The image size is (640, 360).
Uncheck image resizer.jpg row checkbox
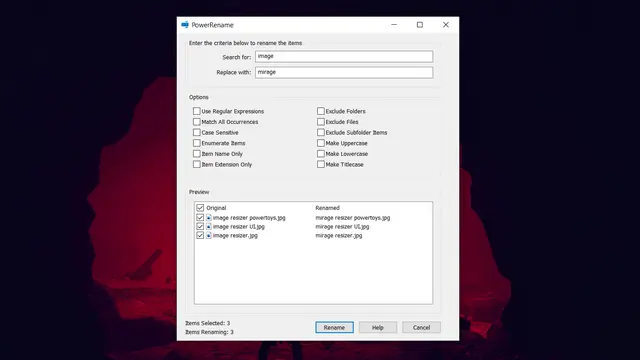click(x=200, y=236)
